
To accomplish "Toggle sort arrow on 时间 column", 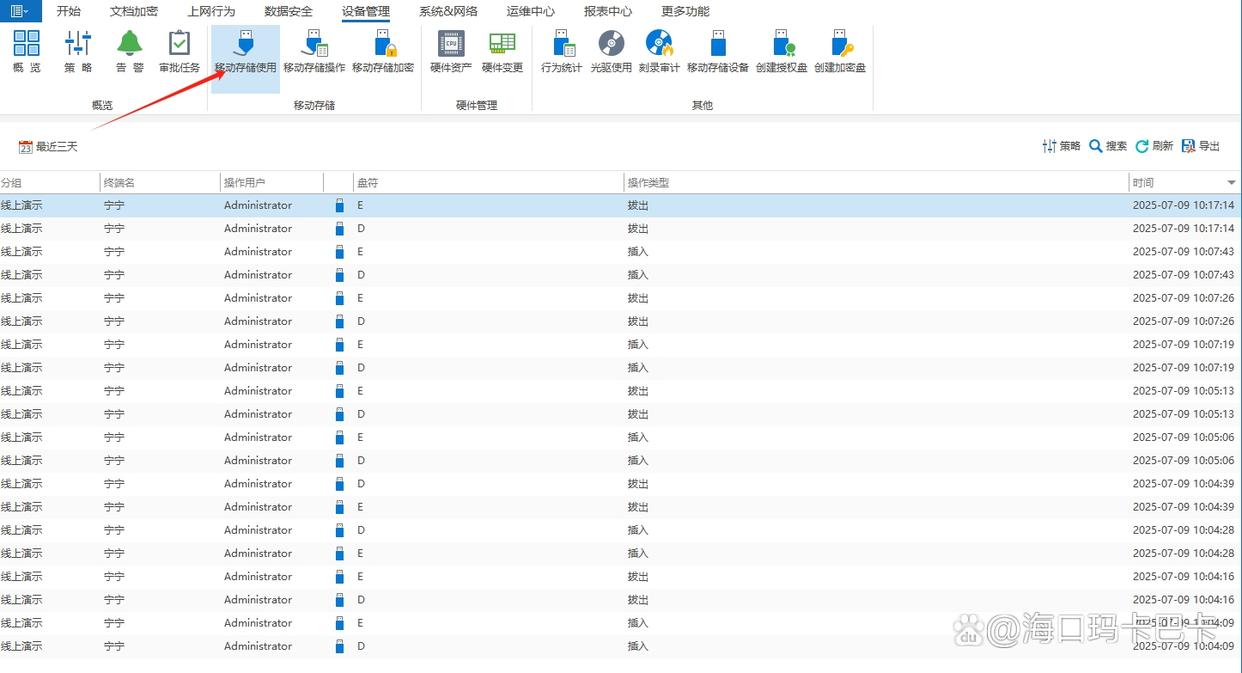I will pyautogui.click(x=1231, y=183).
